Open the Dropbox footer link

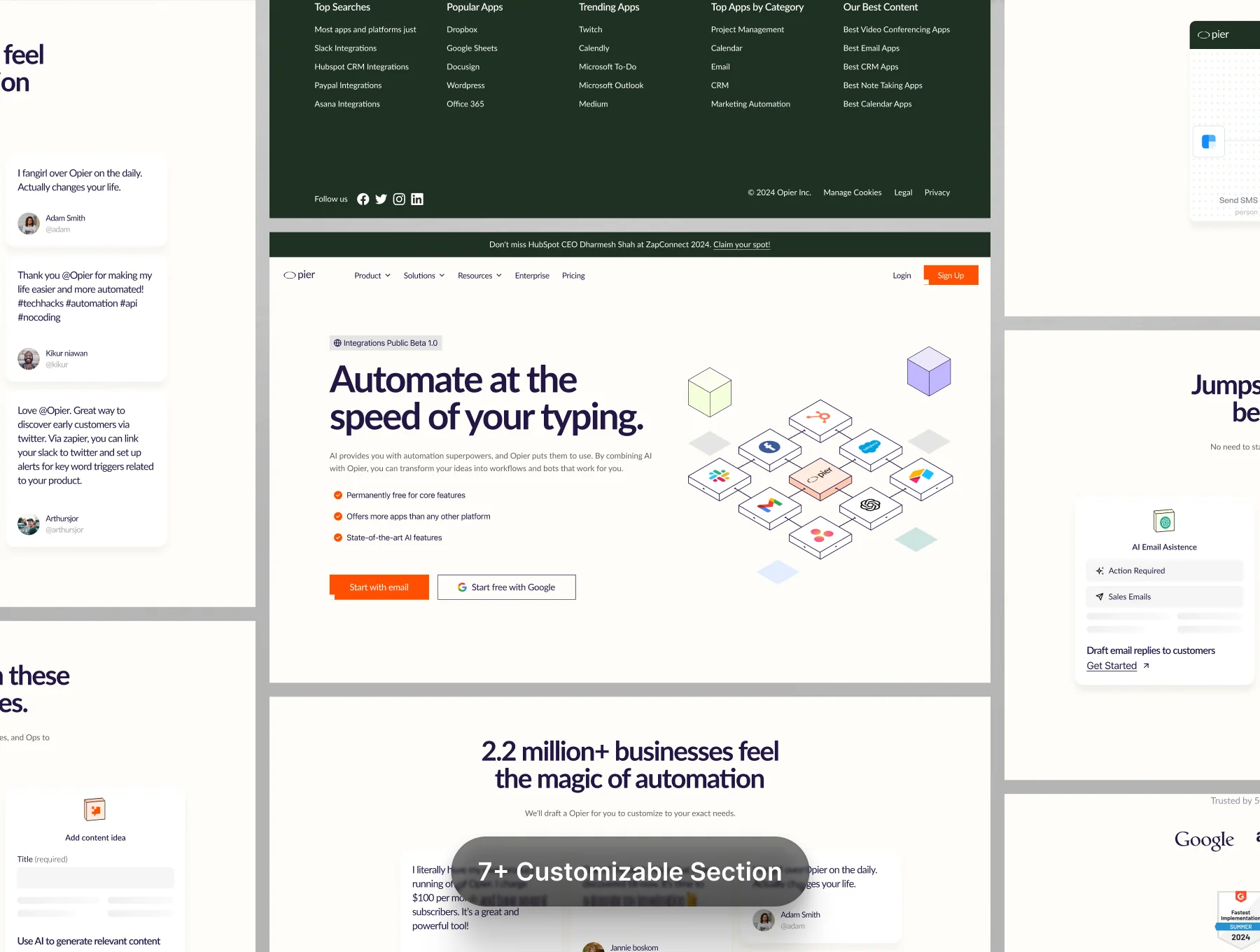[x=462, y=29]
